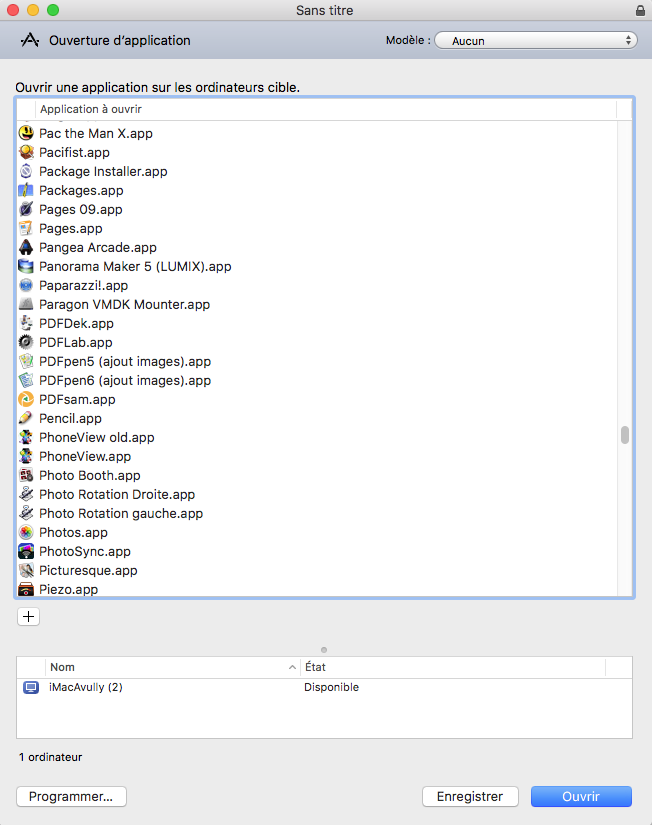
Task: Select PDFDek.app name
Action: tap(76, 324)
